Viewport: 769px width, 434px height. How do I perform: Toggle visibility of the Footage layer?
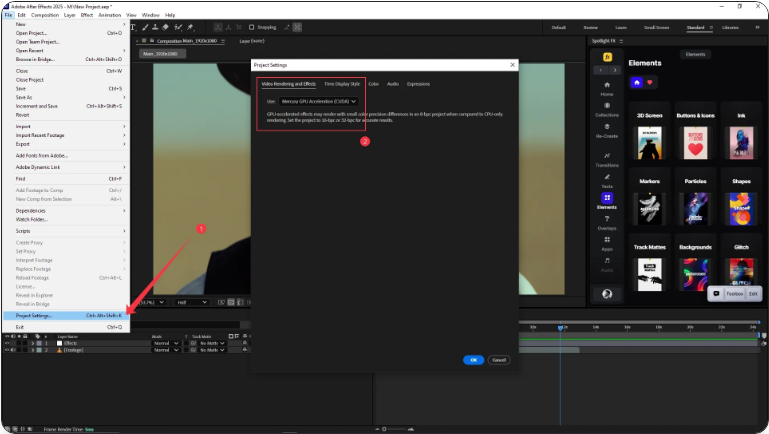[7, 350]
